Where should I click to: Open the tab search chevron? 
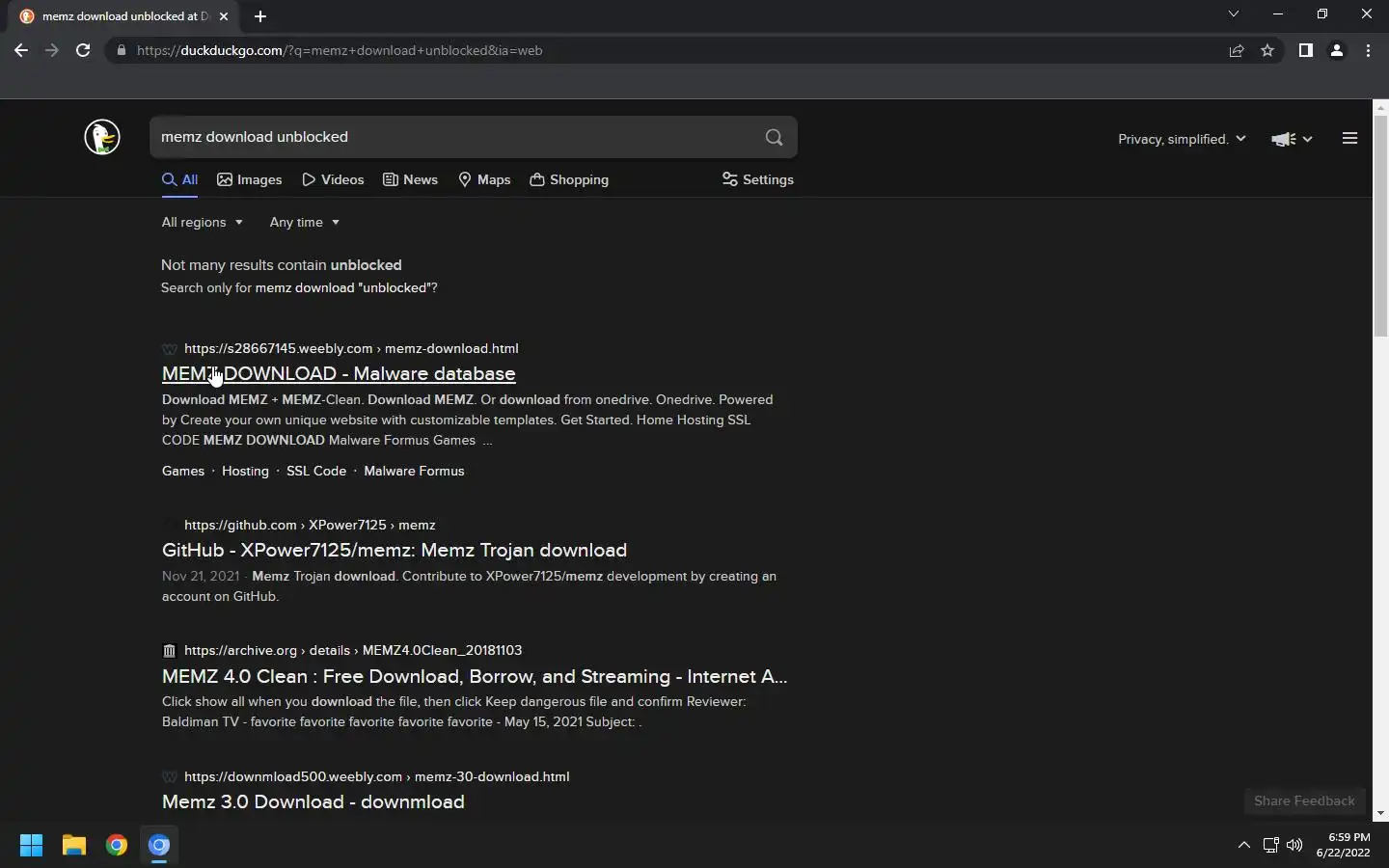point(1233,14)
